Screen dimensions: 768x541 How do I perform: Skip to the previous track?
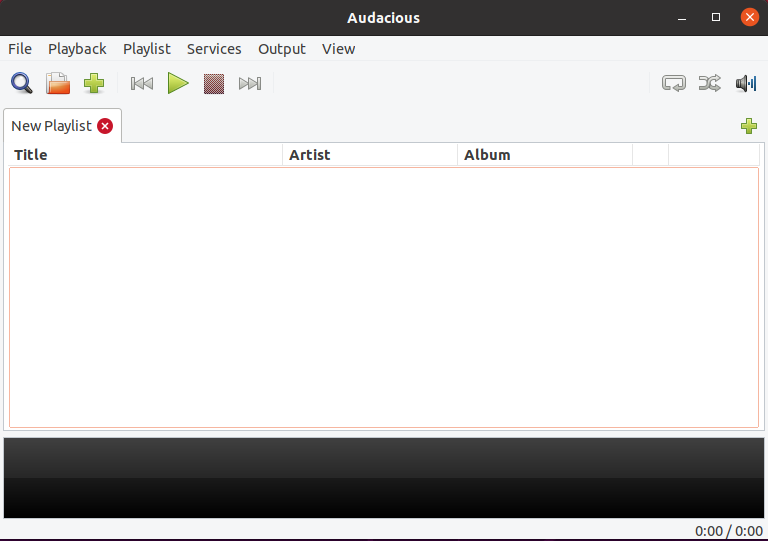coord(142,84)
